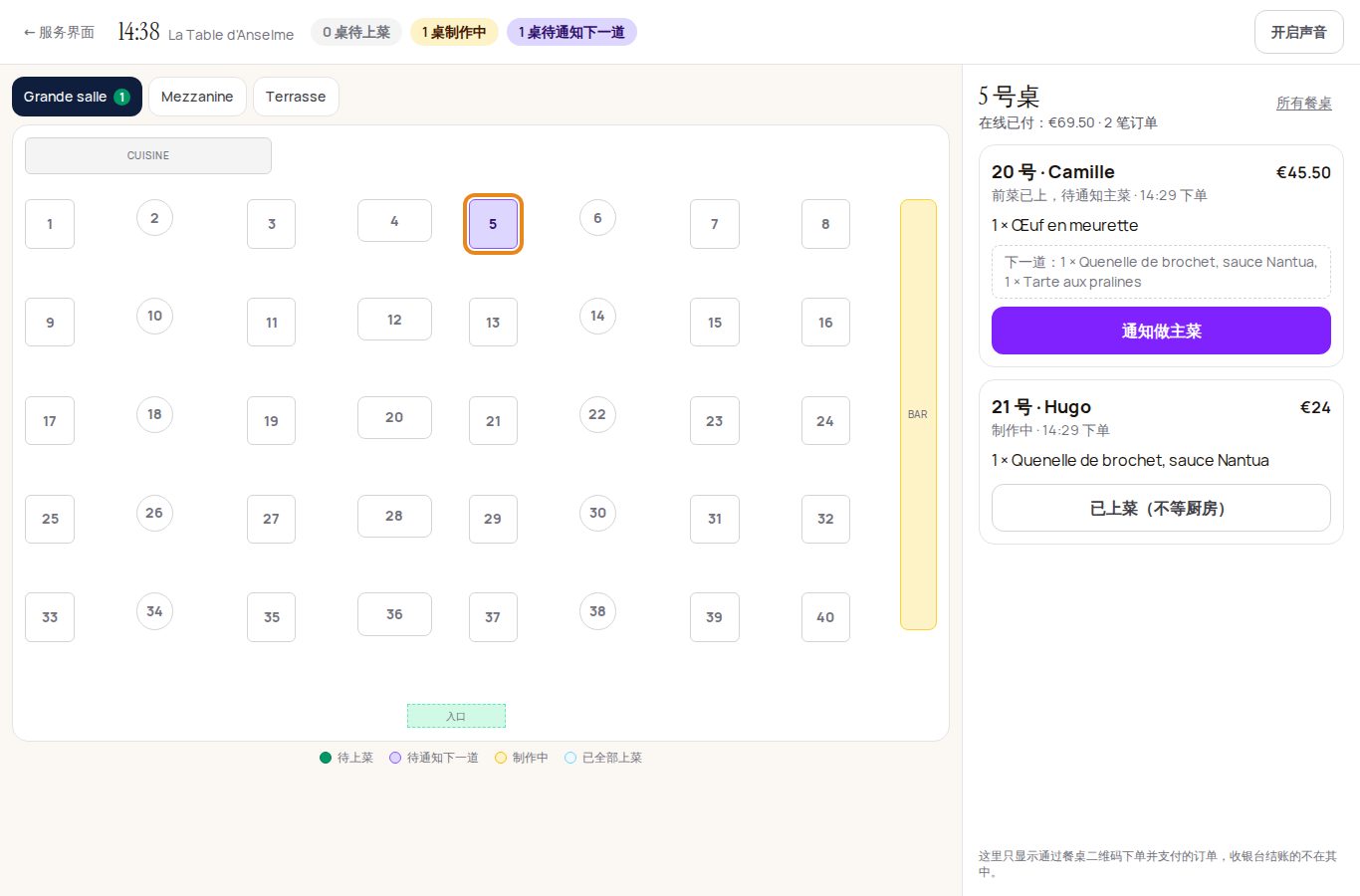Screen dimensions: 1360x896
Task: Open wide table 20
Action: pyautogui.click(x=394, y=417)
